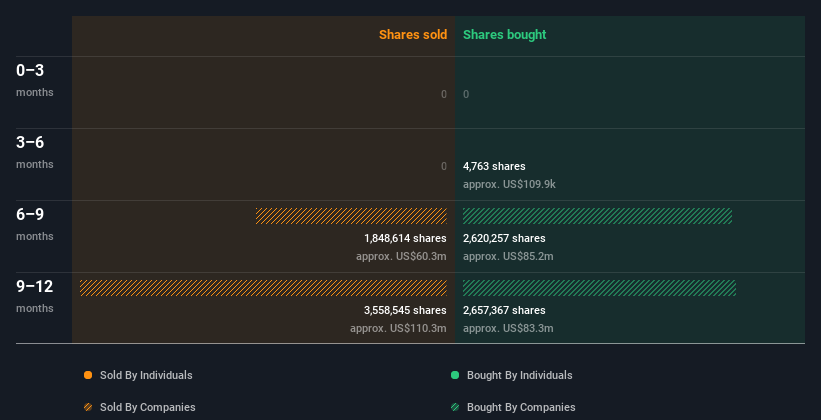Click the approx. US$83.3m text
Image resolution: width=821 pixels, height=420 pixels.
(508, 328)
